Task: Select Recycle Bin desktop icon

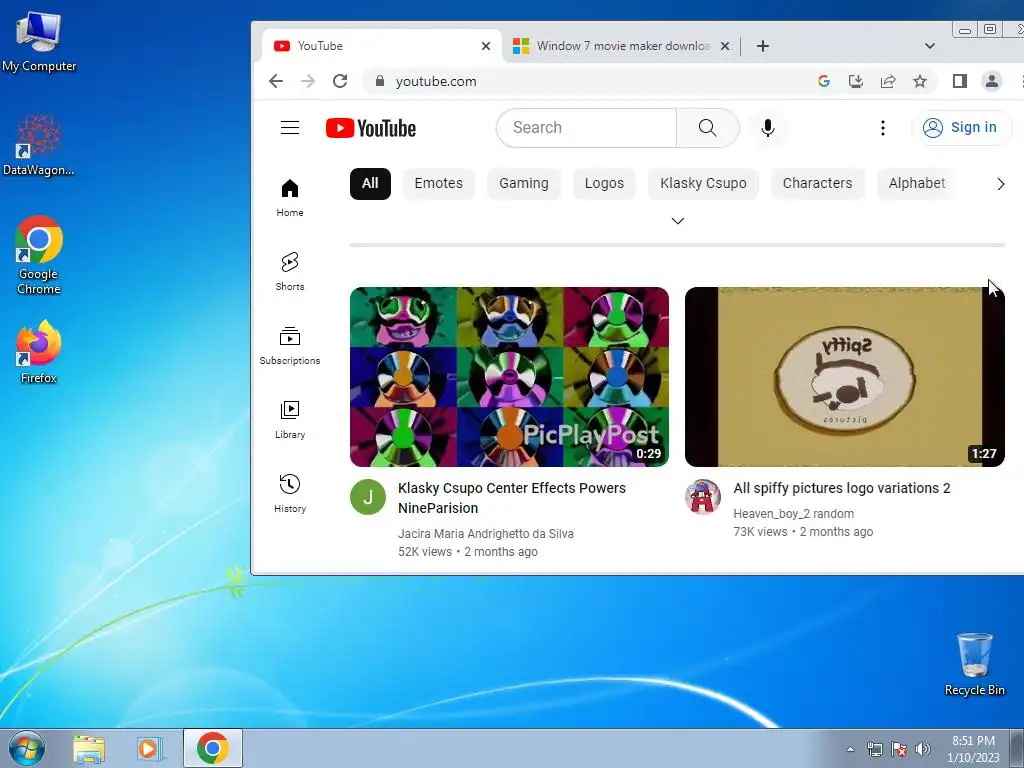Action: click(x=974, y=664)
